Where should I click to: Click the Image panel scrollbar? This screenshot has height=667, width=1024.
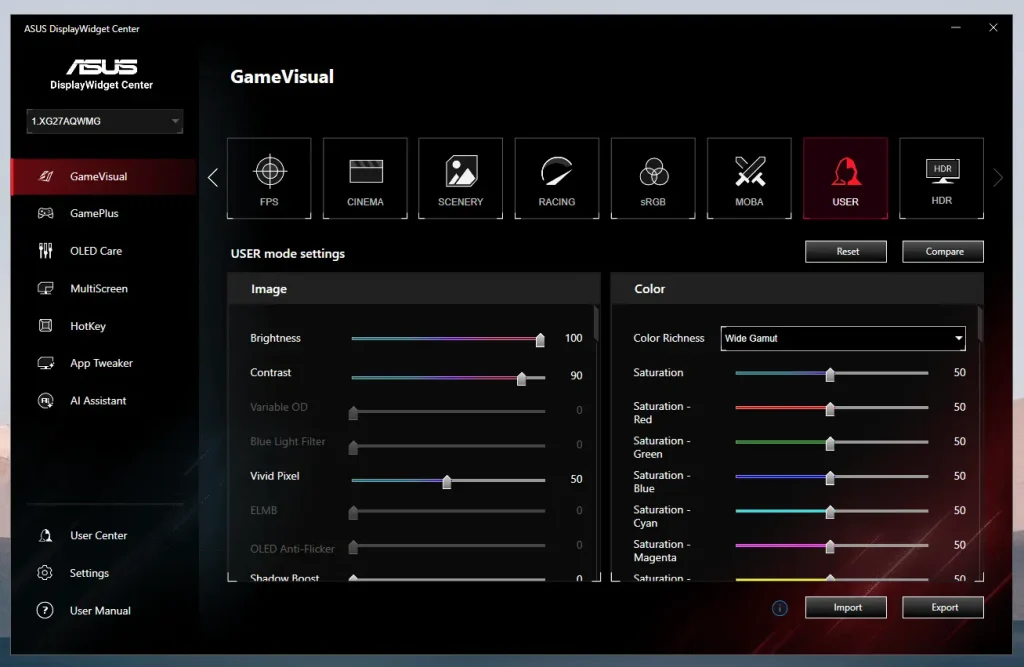(x=596, y=324)
